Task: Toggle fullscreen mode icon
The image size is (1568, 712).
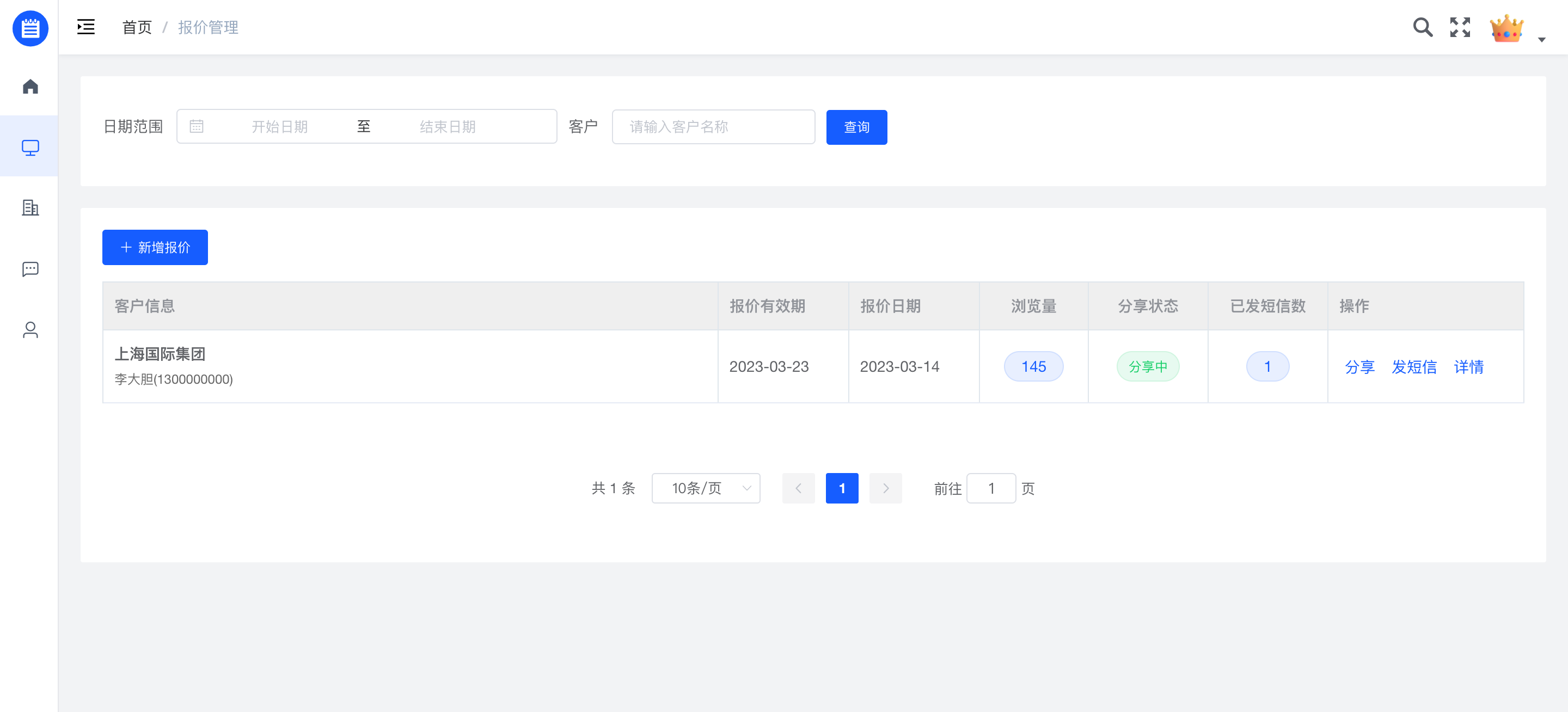Action: pyautogui.click(x=1460, y=27)
